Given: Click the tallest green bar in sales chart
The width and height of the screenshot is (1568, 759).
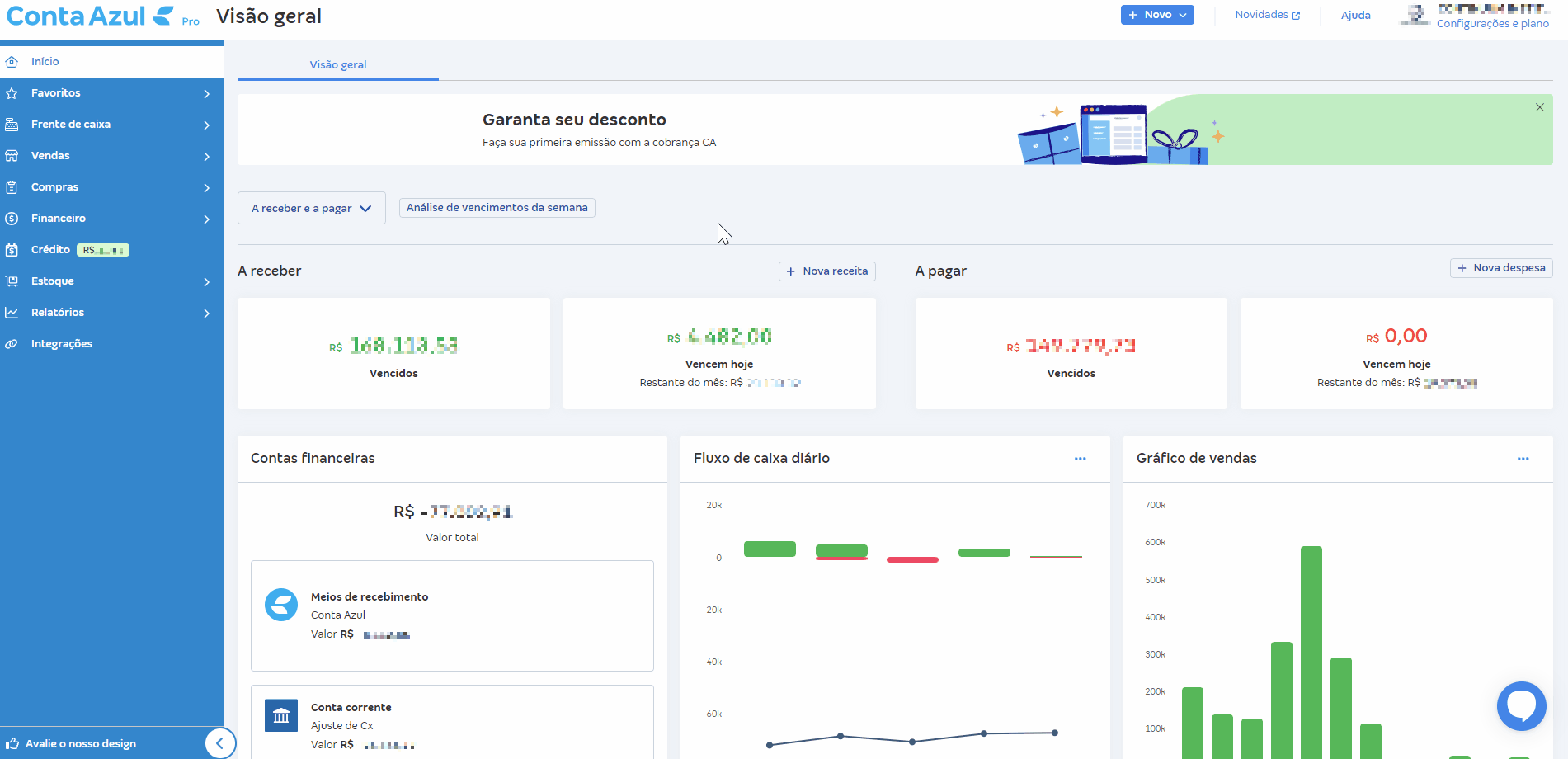Looking at the screenshot, I should 1311,652.
